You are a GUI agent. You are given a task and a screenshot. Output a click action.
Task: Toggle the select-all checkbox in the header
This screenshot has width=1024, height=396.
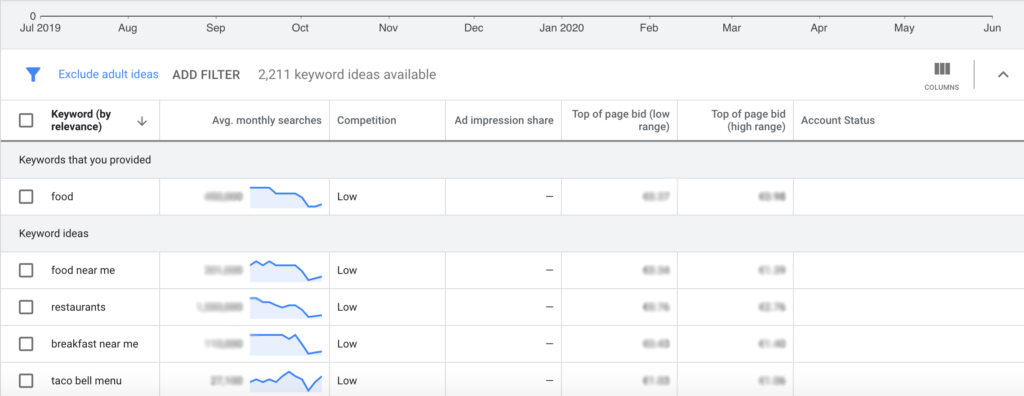point(26,120)
